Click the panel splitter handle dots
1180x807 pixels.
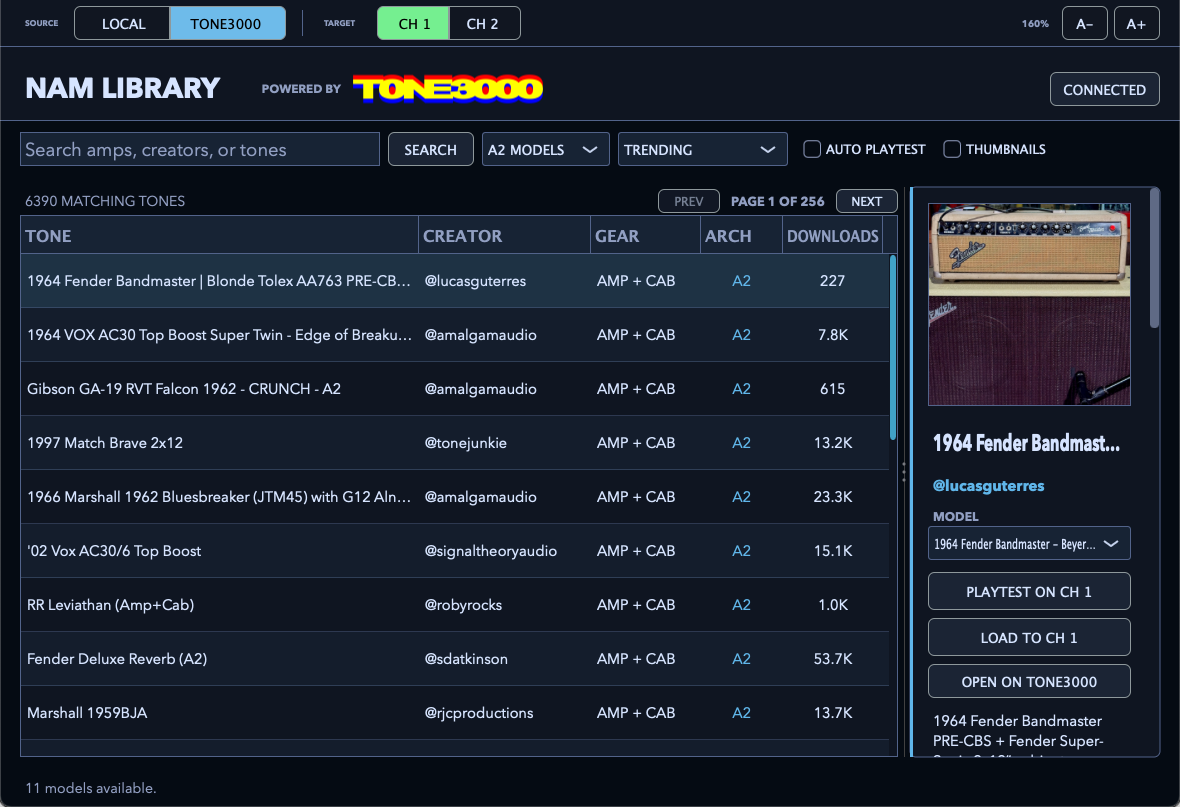904,472
